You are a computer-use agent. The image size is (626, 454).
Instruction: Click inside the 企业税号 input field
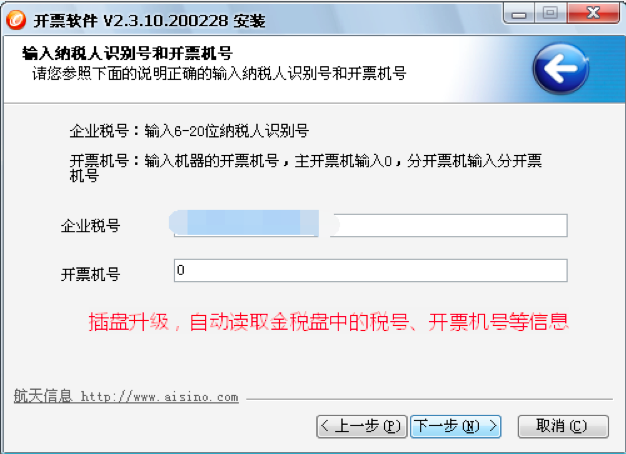coord(370,225)
